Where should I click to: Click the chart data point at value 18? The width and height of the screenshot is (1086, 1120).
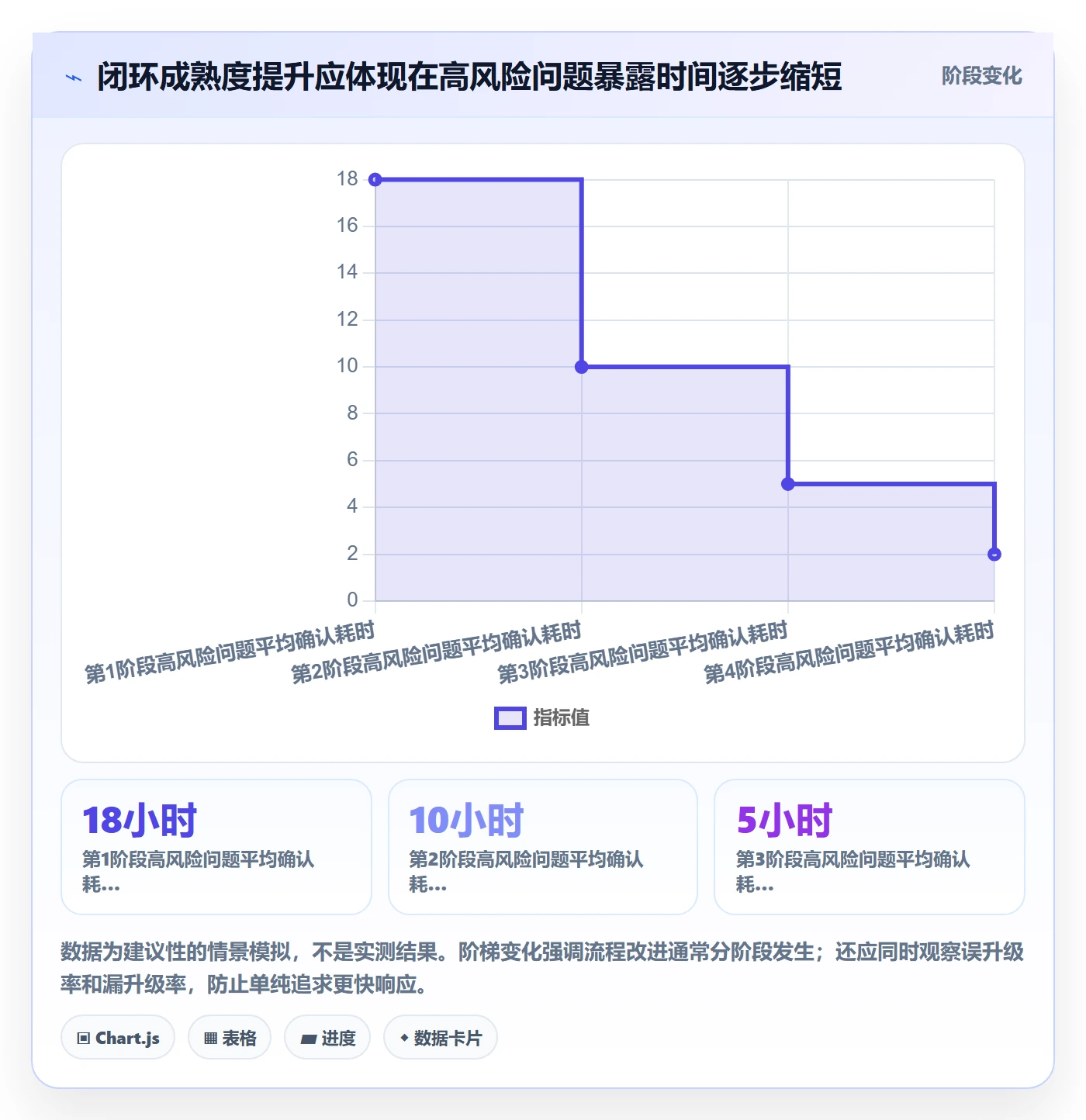[x=375, y=180]
